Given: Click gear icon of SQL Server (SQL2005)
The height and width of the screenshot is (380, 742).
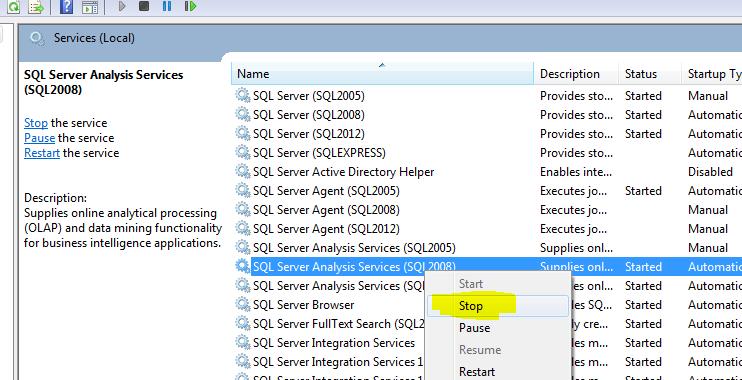Looking at the screenshot, I should 243,96.
